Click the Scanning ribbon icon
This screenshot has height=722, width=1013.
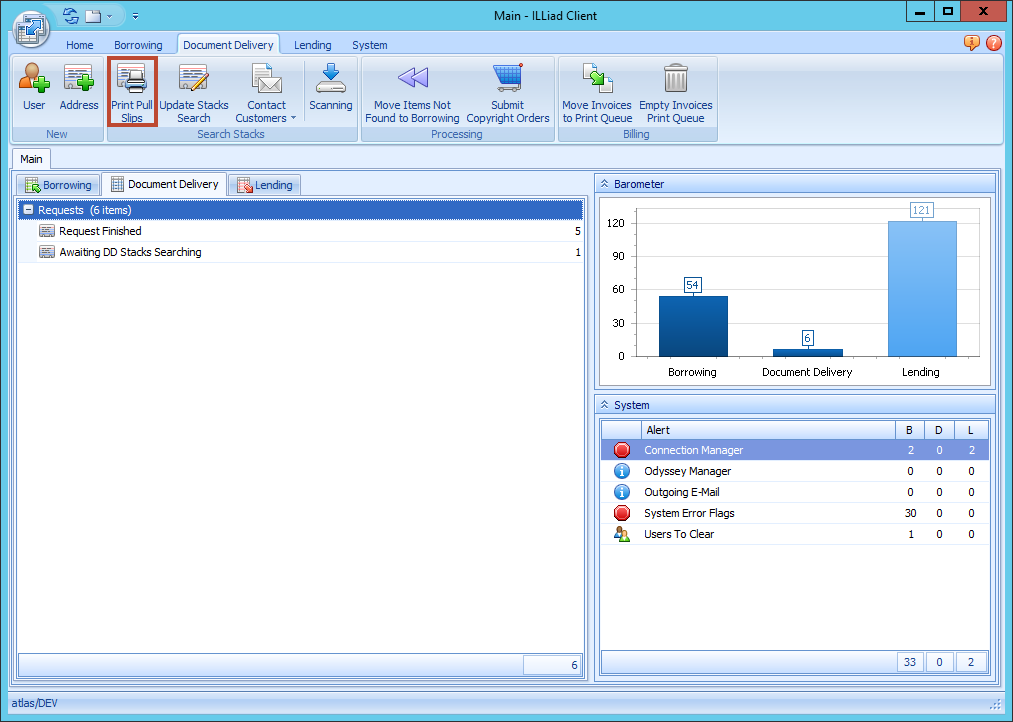tap(330, 80)
